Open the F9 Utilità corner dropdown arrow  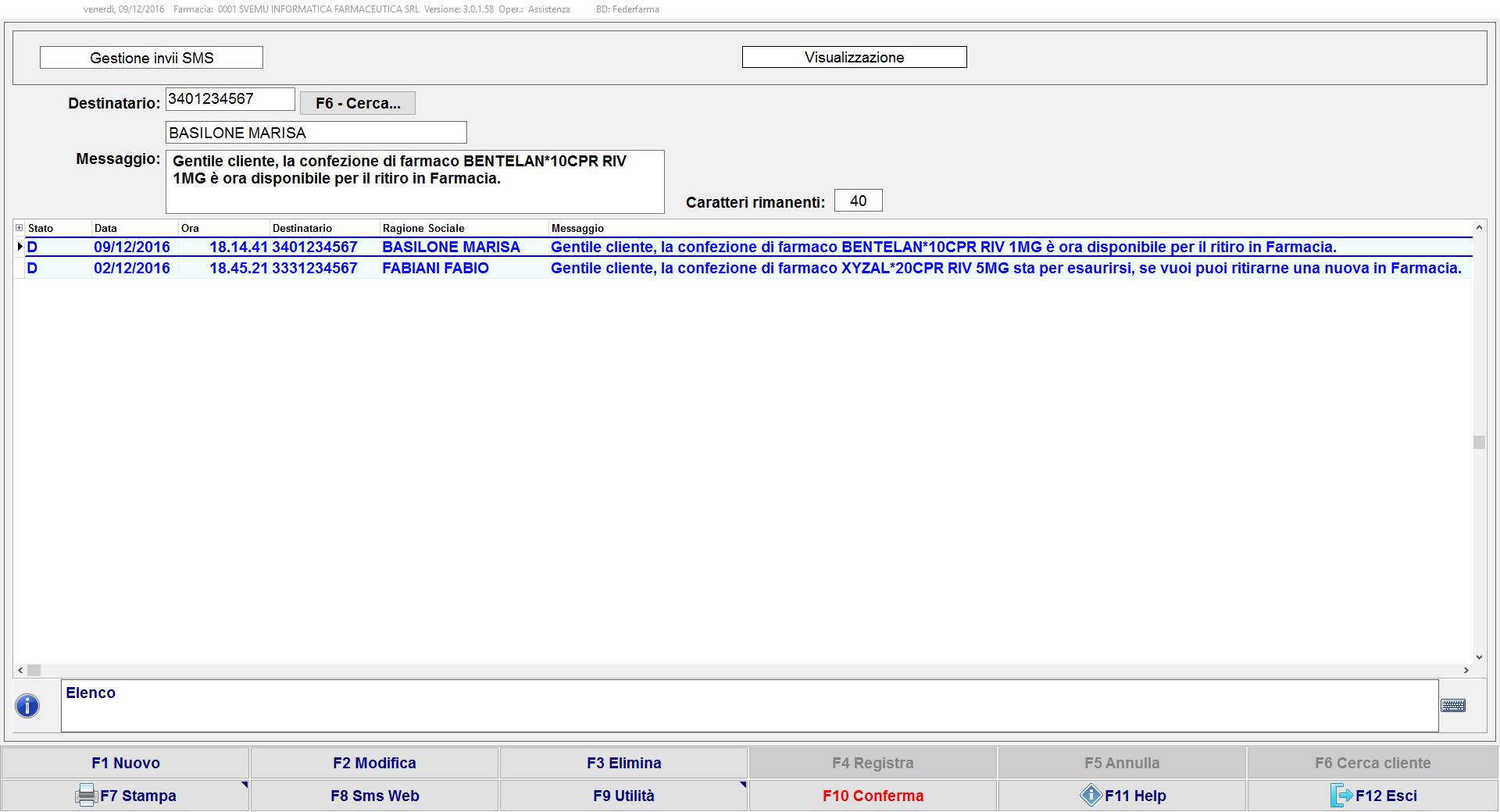pos(742,785)
